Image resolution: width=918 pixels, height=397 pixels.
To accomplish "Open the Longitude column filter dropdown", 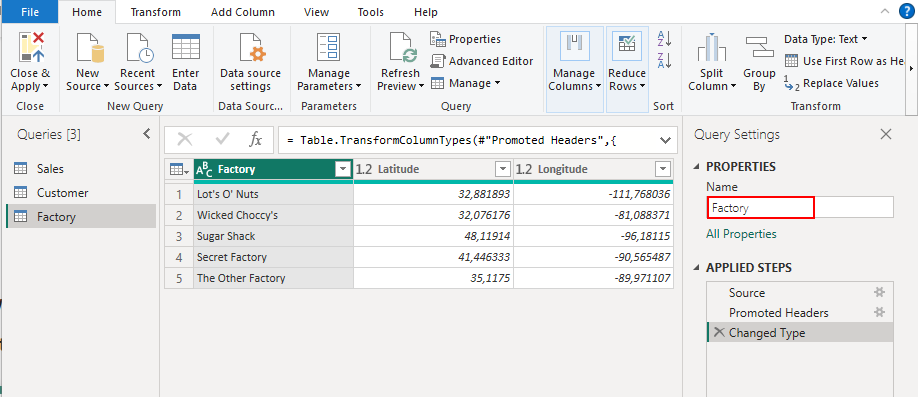I will pos(663,170).
